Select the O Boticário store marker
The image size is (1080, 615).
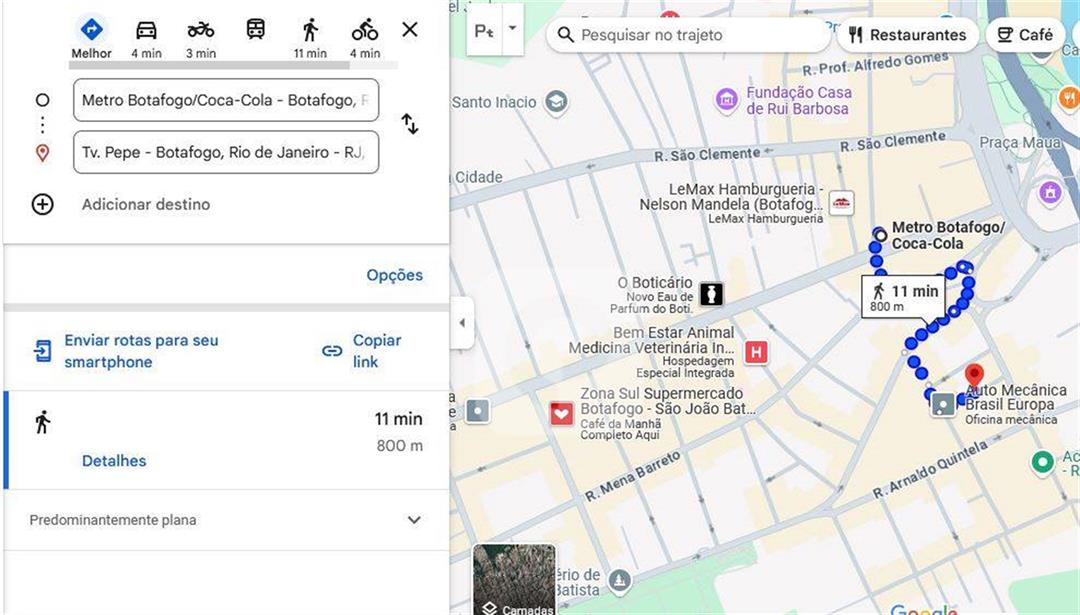pos(712,294)
